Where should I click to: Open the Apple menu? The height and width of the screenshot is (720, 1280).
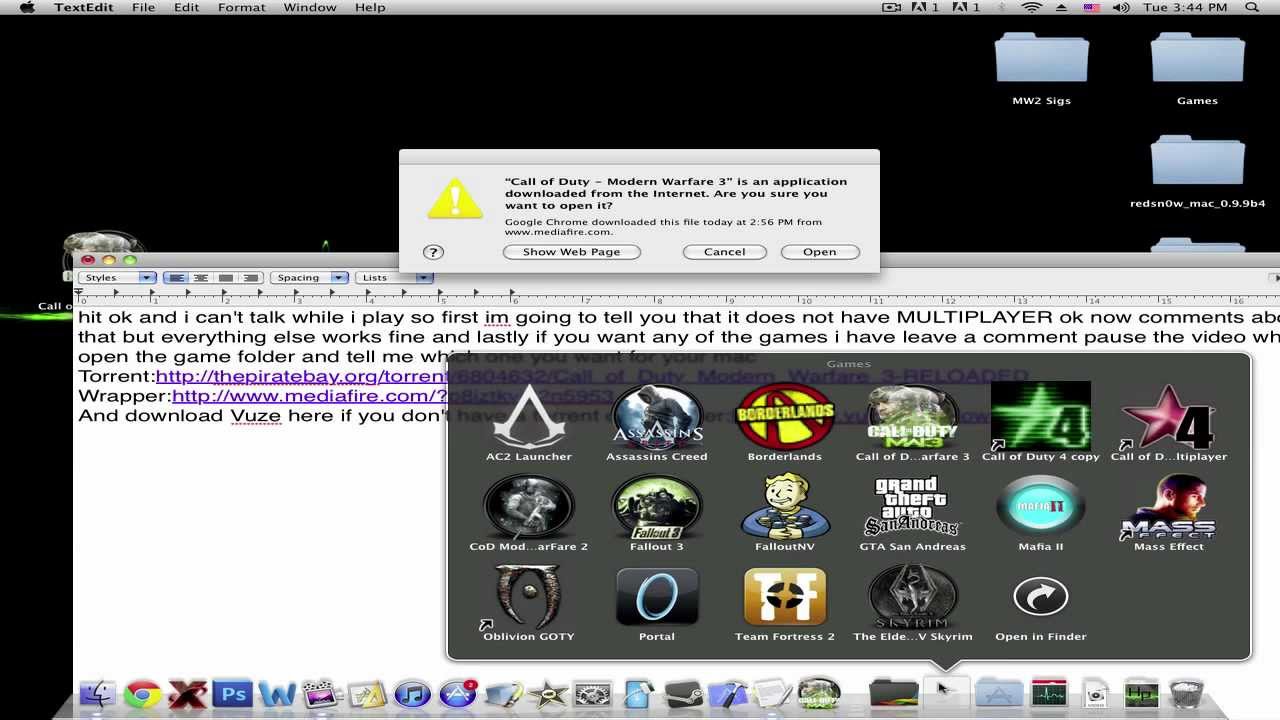(27, 8)
